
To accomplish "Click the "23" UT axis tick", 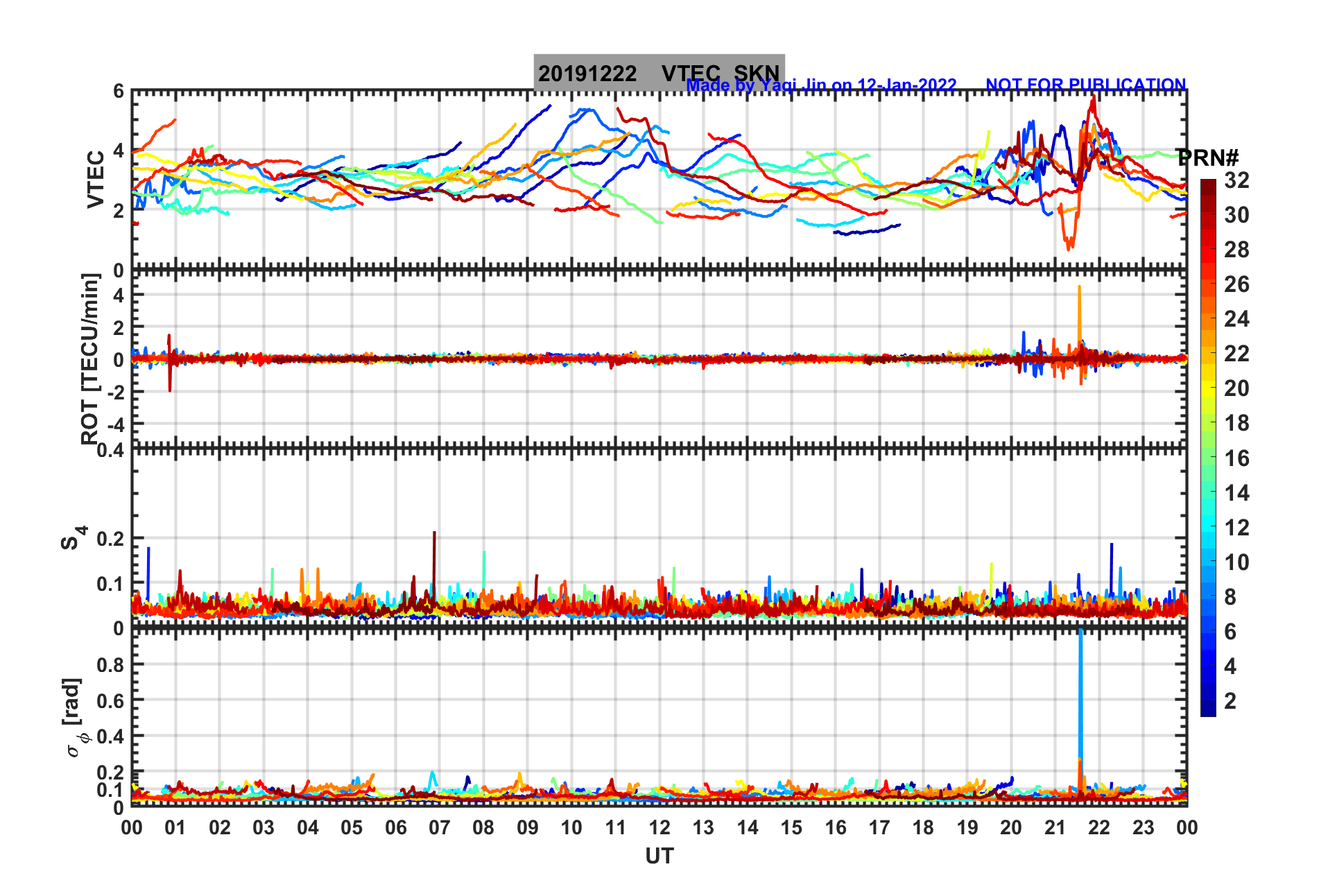I will 1143,827.
